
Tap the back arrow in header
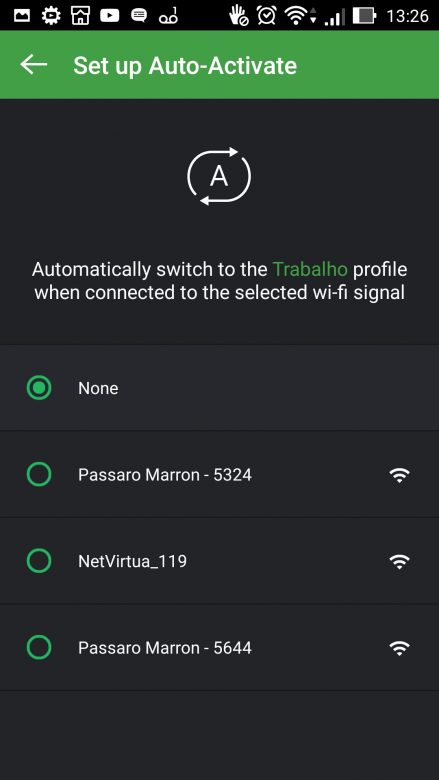pos(34,65)
